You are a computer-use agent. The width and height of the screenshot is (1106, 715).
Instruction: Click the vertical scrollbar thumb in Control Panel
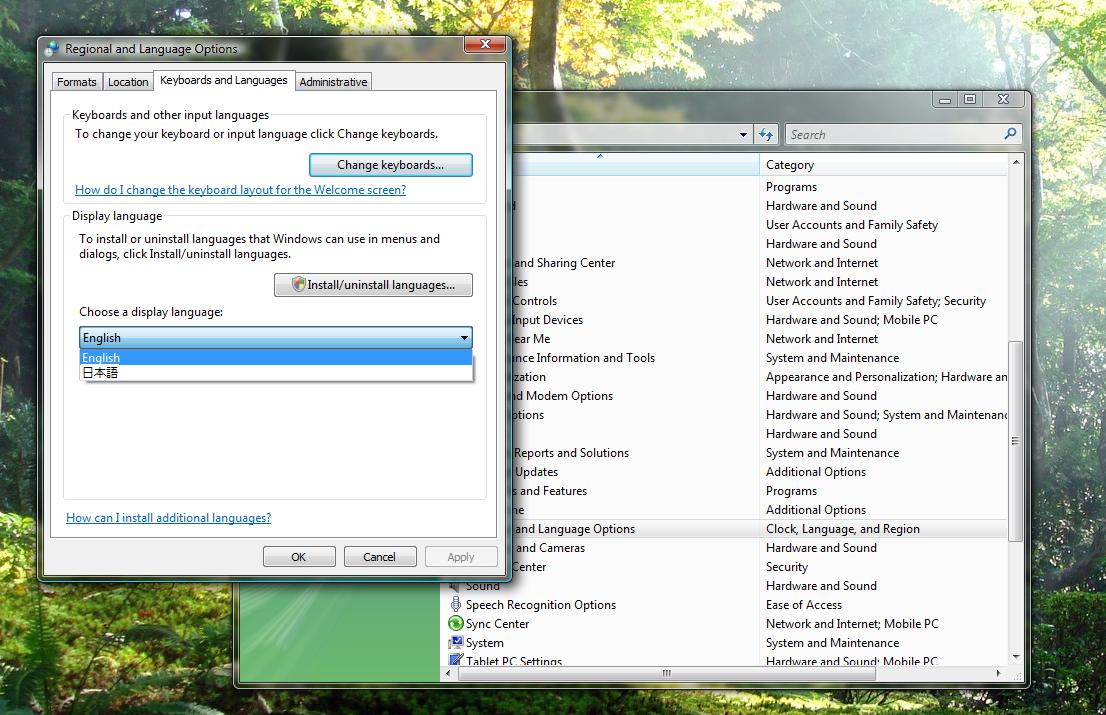tap(1016, 441)
